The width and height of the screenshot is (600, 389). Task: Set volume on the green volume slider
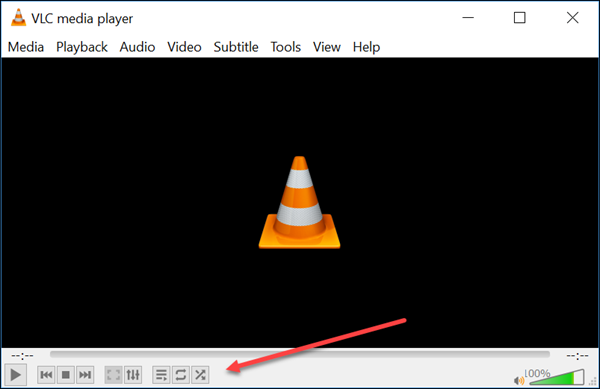click(557, 378)
